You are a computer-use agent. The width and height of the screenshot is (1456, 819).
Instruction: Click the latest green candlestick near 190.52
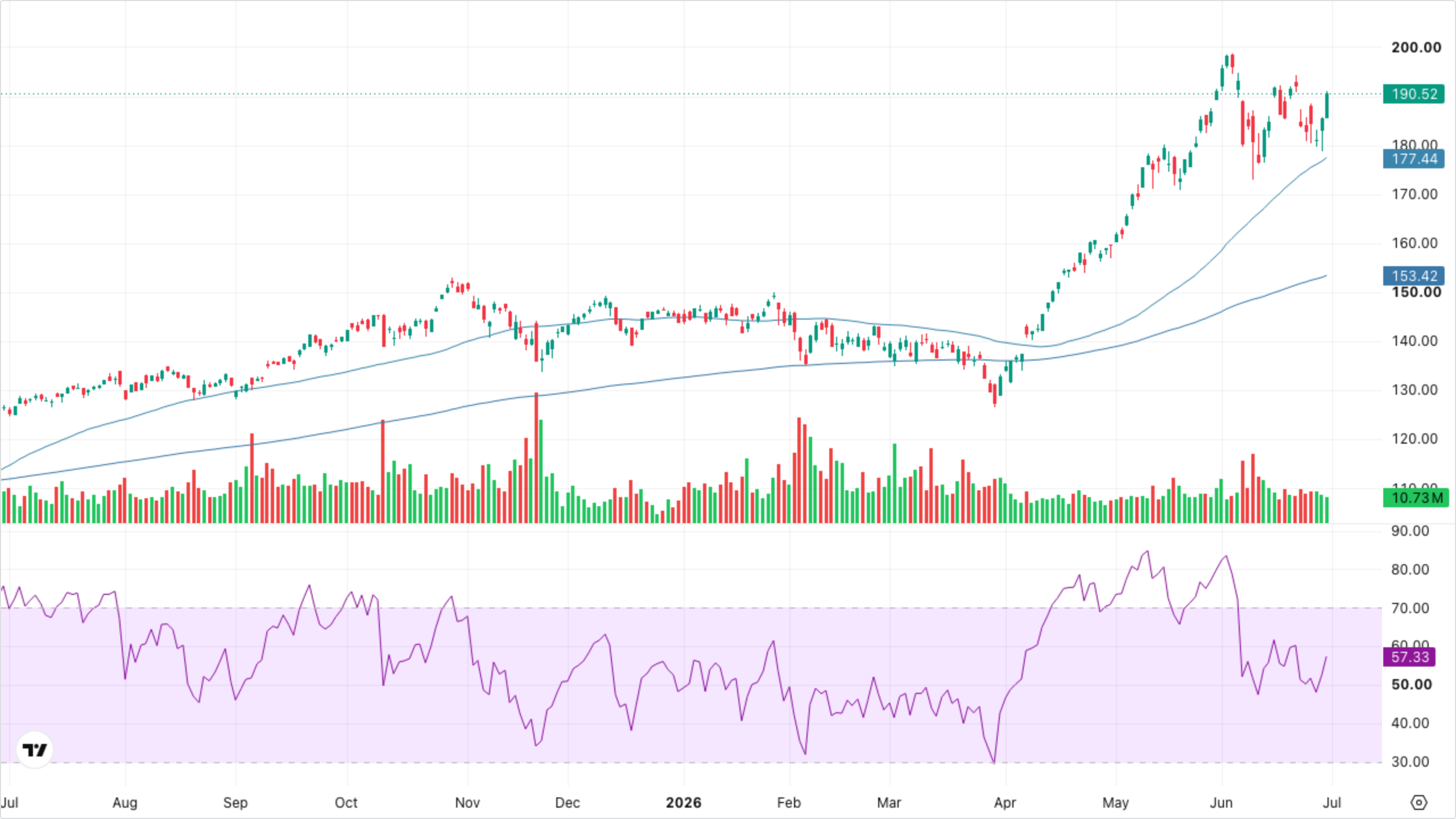click(x=1327, y=105)
